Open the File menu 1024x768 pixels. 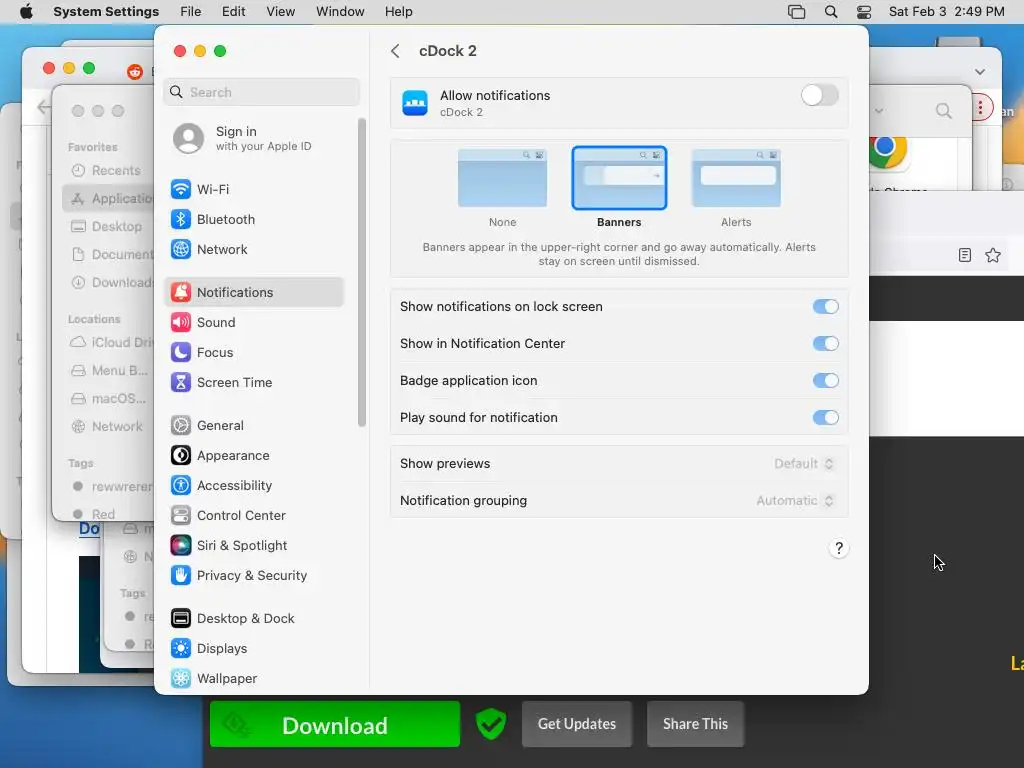pyautogui.click(x=191, y=12)
